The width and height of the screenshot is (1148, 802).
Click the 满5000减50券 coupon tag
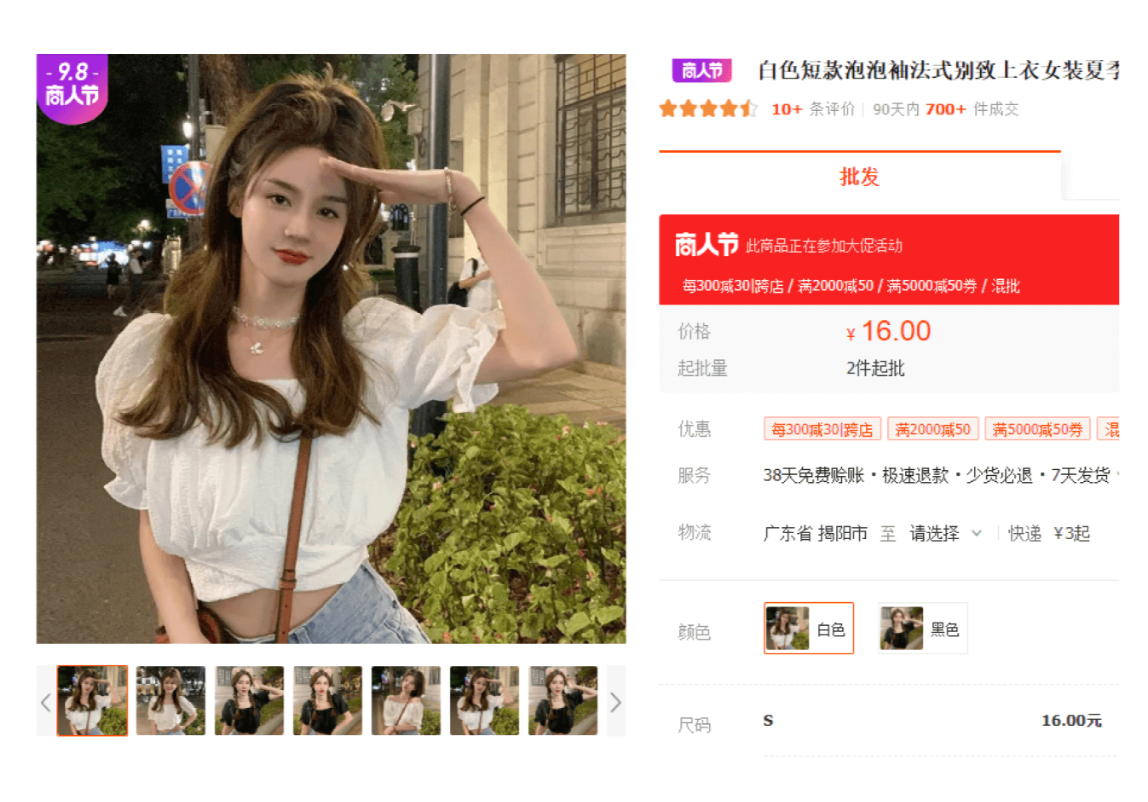[x=1037, y=429]
